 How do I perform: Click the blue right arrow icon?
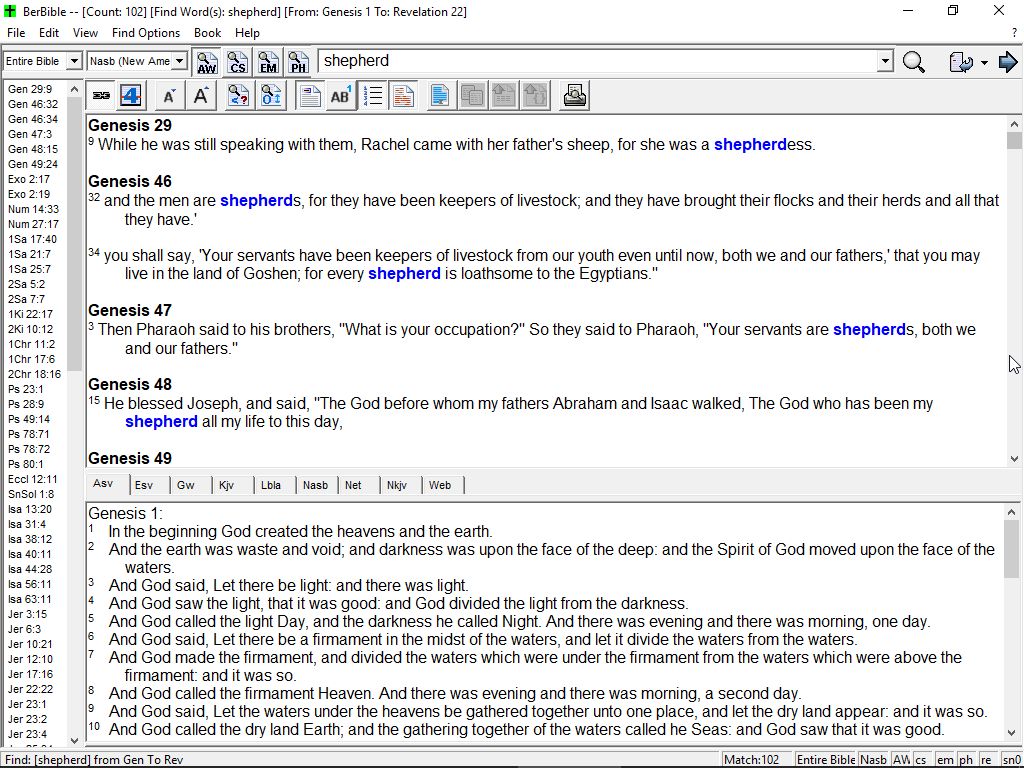(x=1008, y=61)
